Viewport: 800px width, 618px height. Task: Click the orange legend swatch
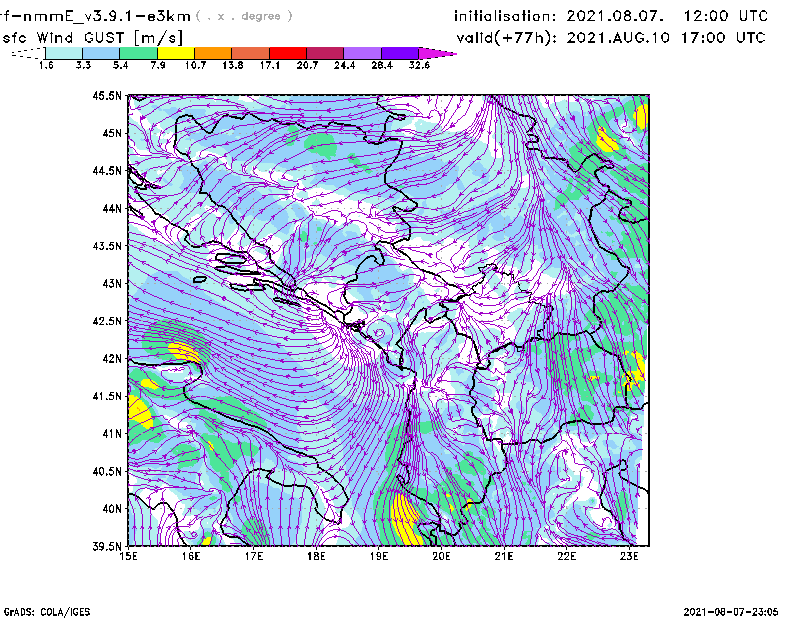point(213,53)
